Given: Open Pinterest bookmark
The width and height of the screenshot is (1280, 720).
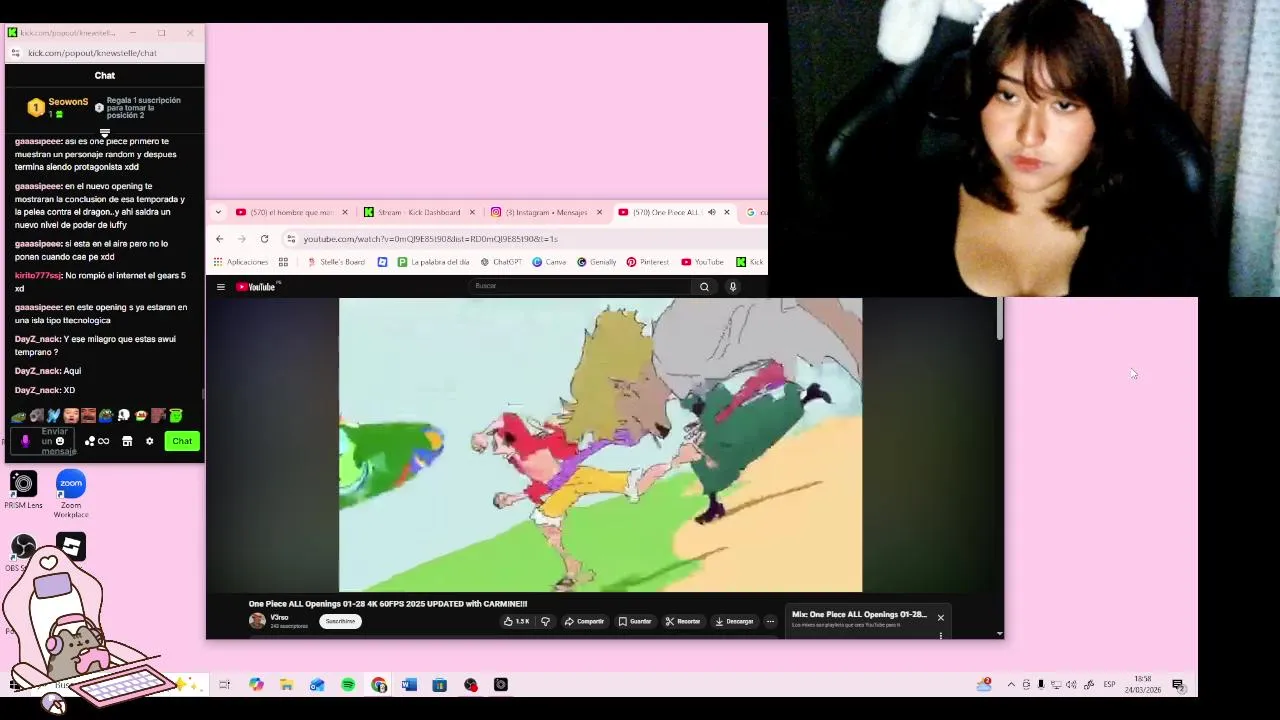Looking at the screenshot, I should point(648,262).
